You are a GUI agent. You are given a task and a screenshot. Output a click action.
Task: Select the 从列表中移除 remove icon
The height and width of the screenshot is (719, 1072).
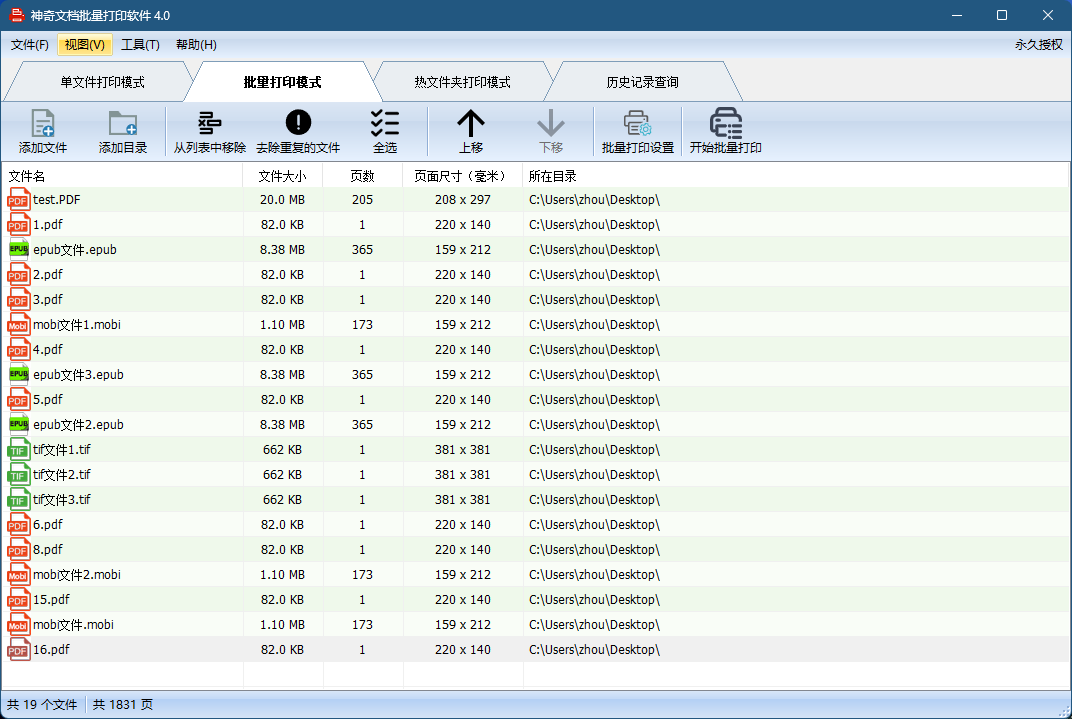pyautogui.click(x=209, y=123)
